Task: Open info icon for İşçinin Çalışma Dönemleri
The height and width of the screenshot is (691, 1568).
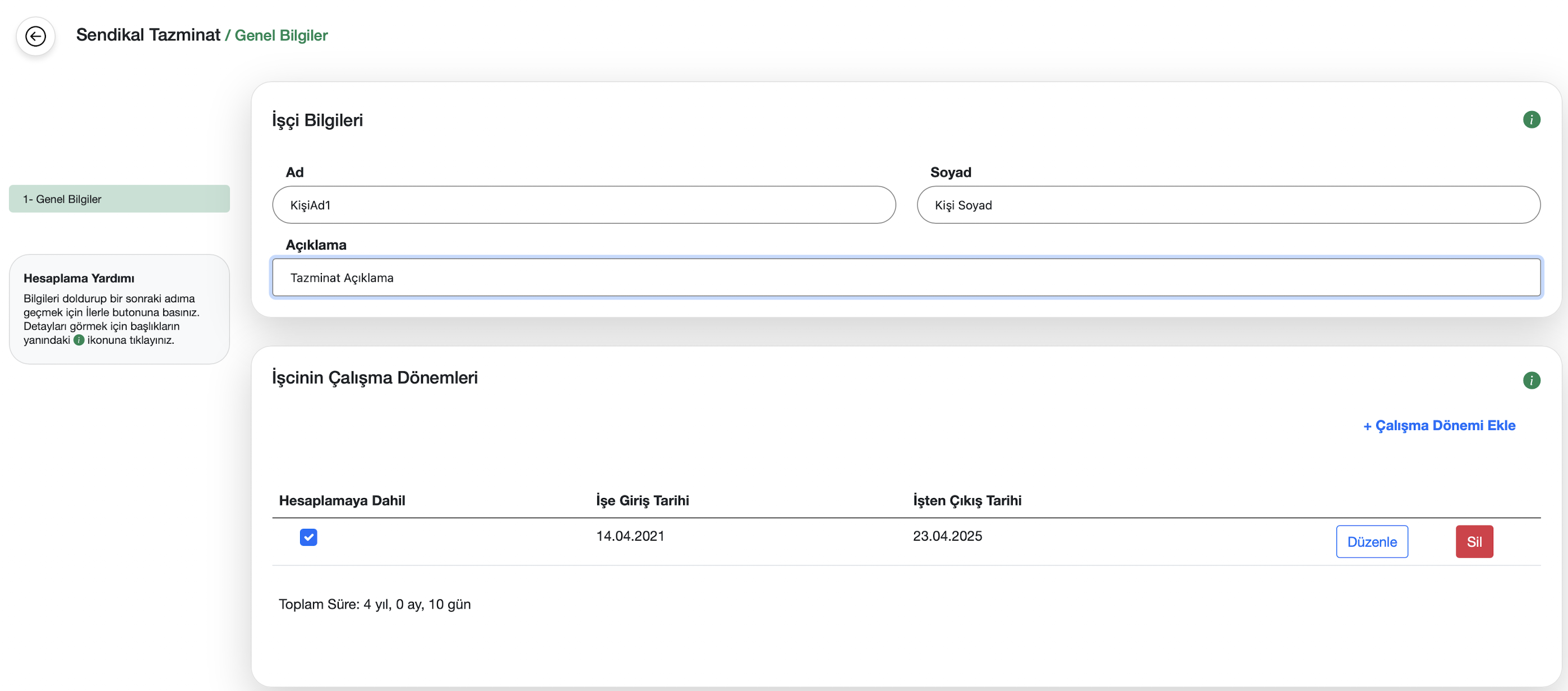Action: (x=1531, y=380)
